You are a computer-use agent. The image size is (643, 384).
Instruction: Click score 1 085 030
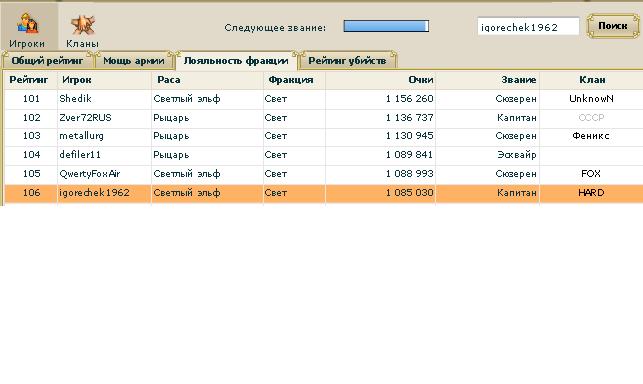409,193
